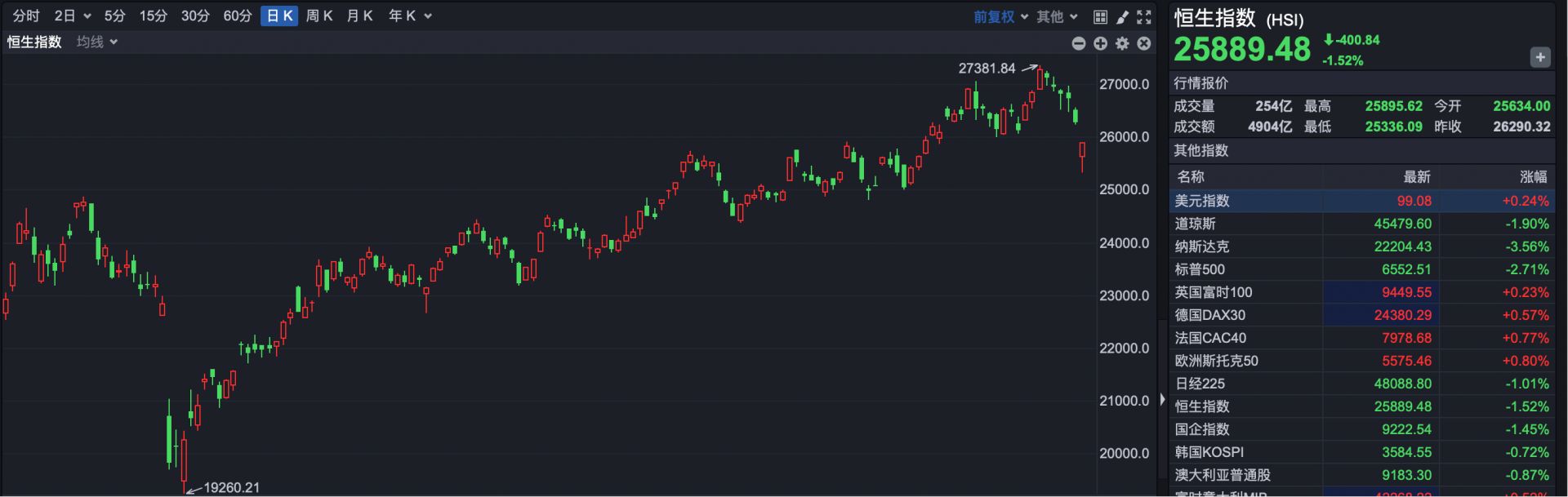Image resolution: width=1568 pixels, height=497 pixels.
Task: Add 恒生指数 to watchlist with plus button
Action: click(1539, 57)
